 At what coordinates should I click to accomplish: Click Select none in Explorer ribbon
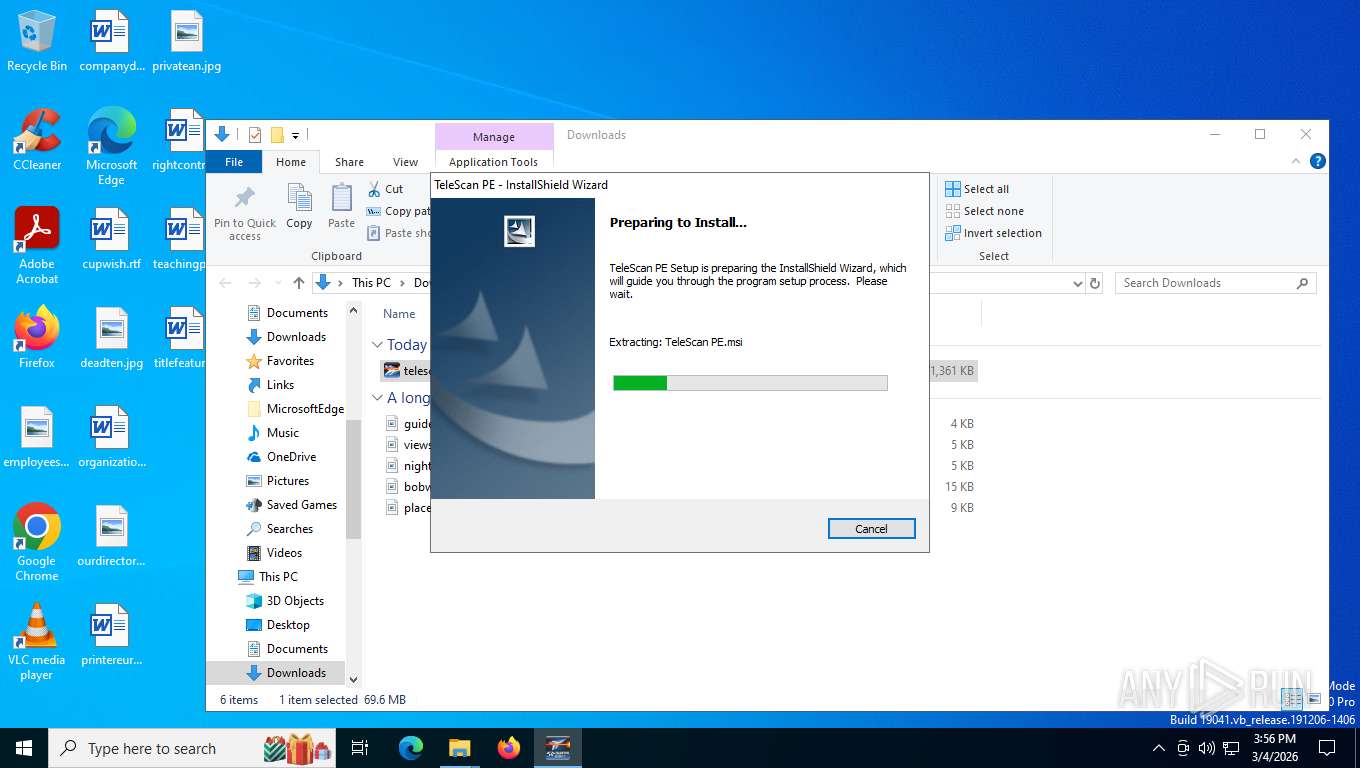pos(984,211)
